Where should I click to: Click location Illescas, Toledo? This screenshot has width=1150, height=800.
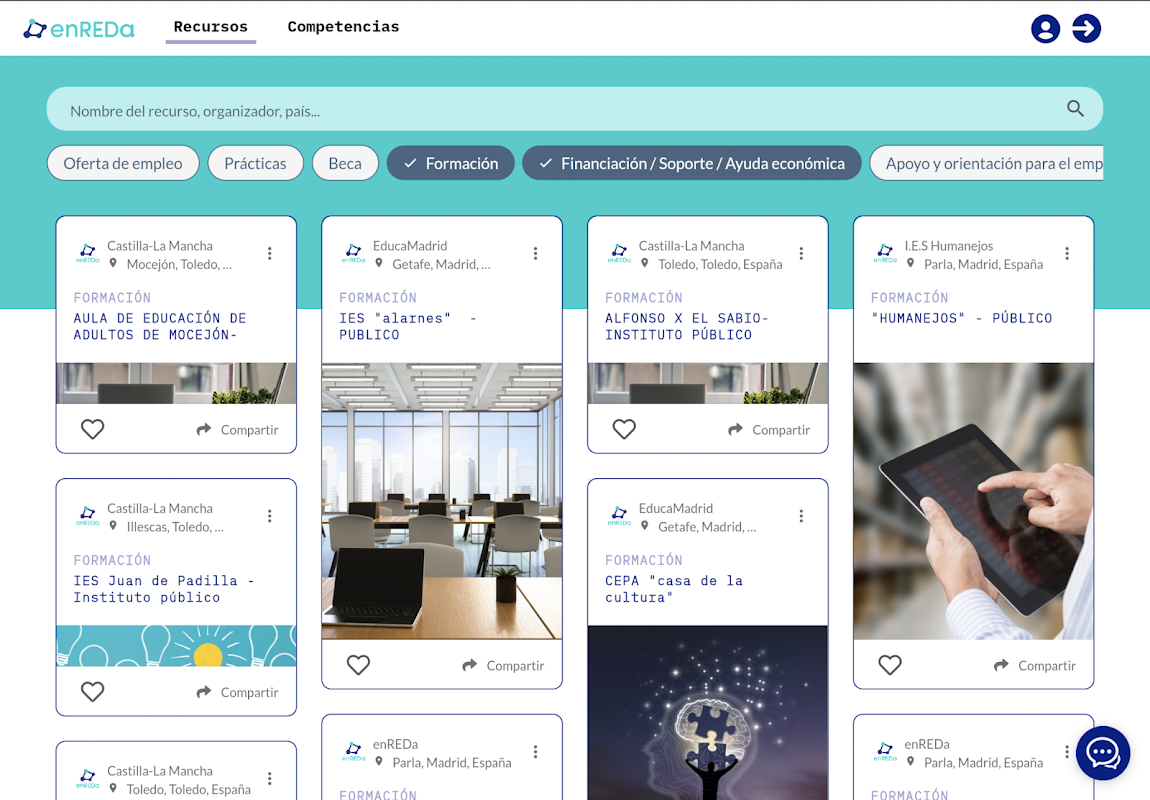point(175,526)
